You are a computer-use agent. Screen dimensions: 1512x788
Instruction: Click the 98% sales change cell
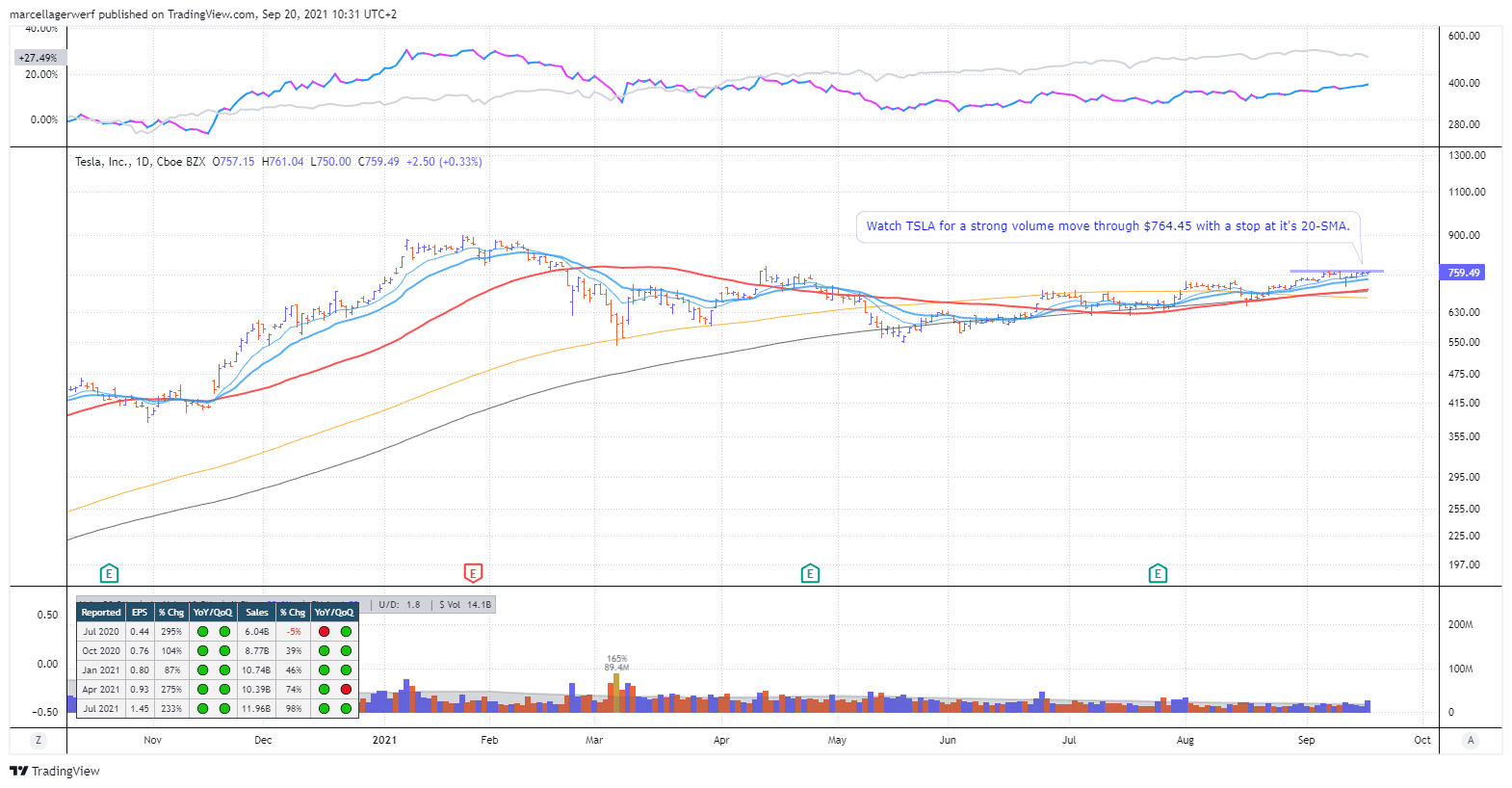[x=294, y=709]
